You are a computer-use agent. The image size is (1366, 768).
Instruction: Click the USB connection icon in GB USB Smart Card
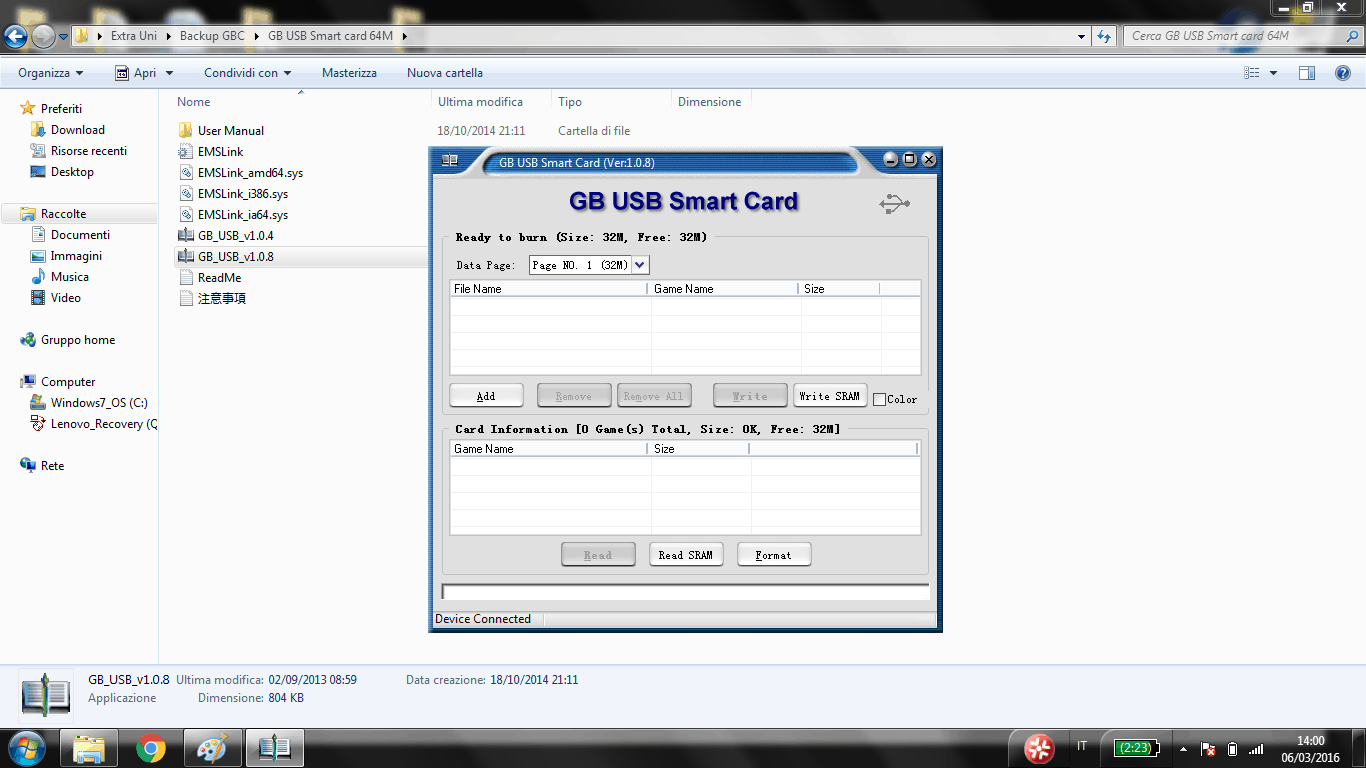894,204
